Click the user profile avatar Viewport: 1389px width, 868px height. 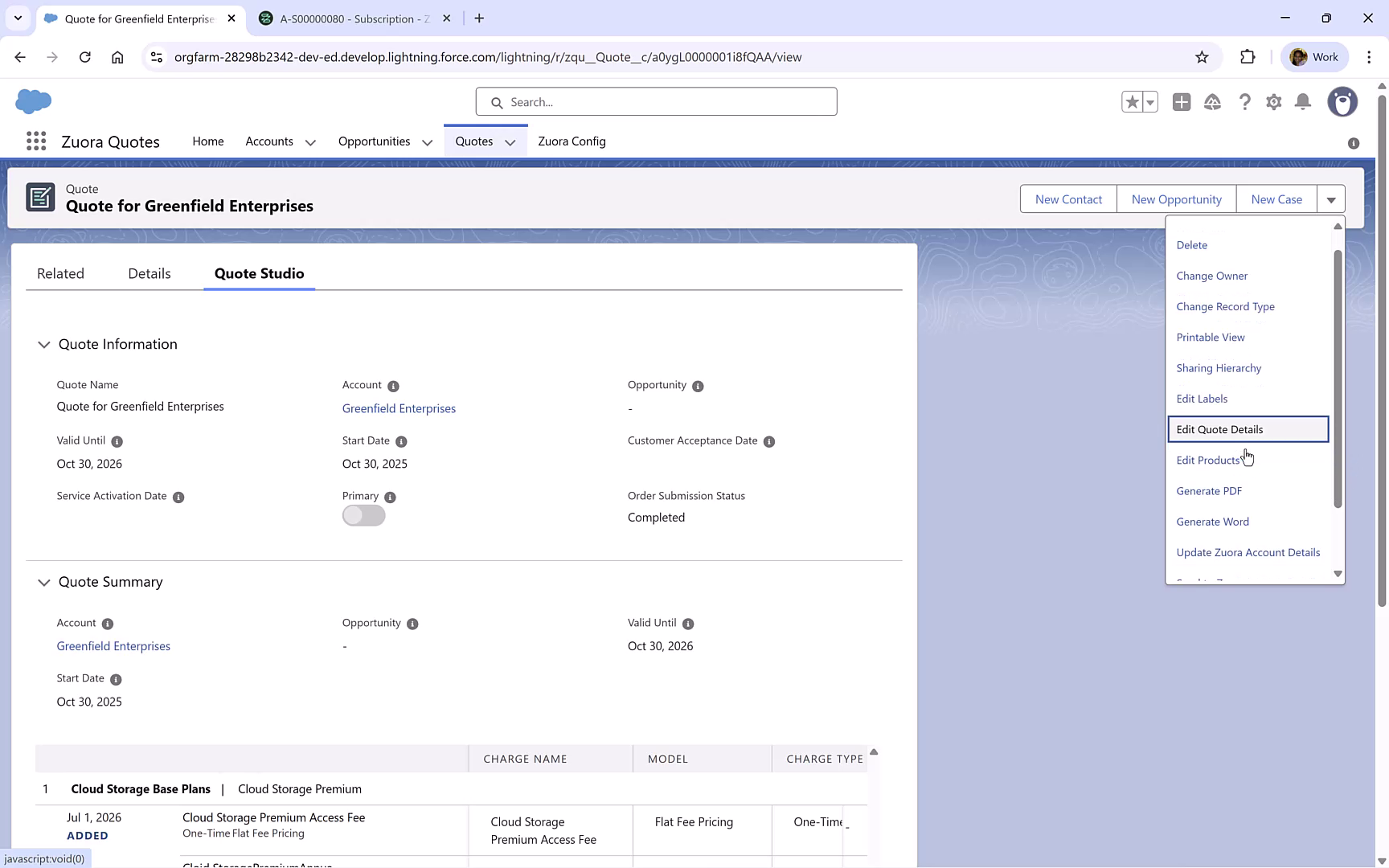[1342, 102]
